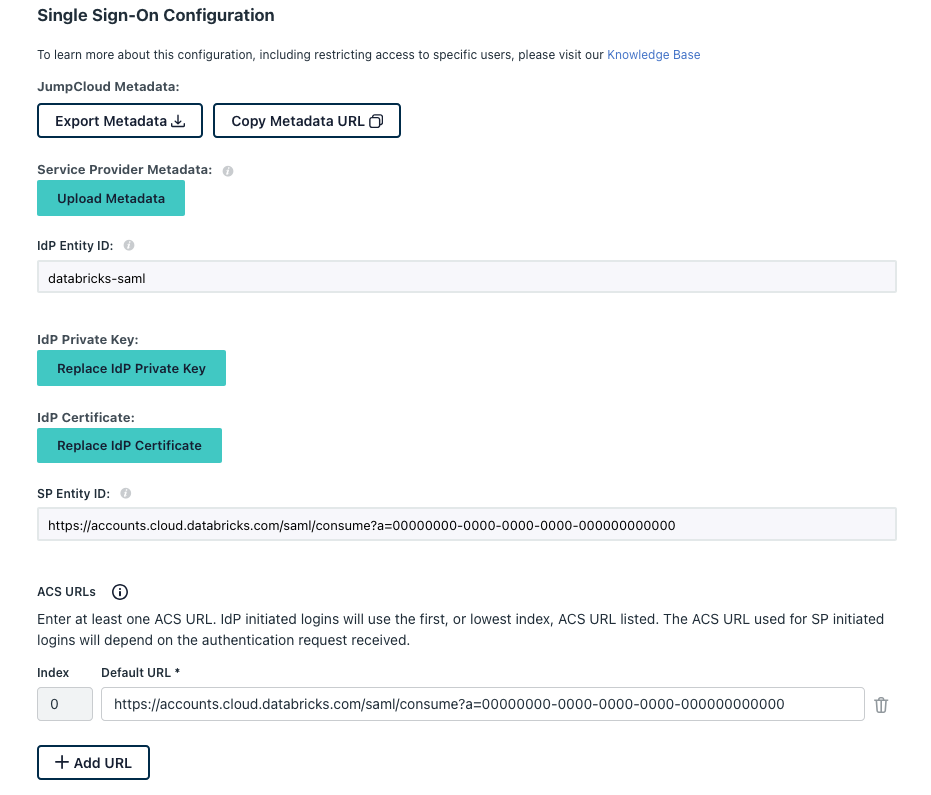Click the plus icon on Add URL
Viewport: 931px width, 795px height.
(62, 763)
